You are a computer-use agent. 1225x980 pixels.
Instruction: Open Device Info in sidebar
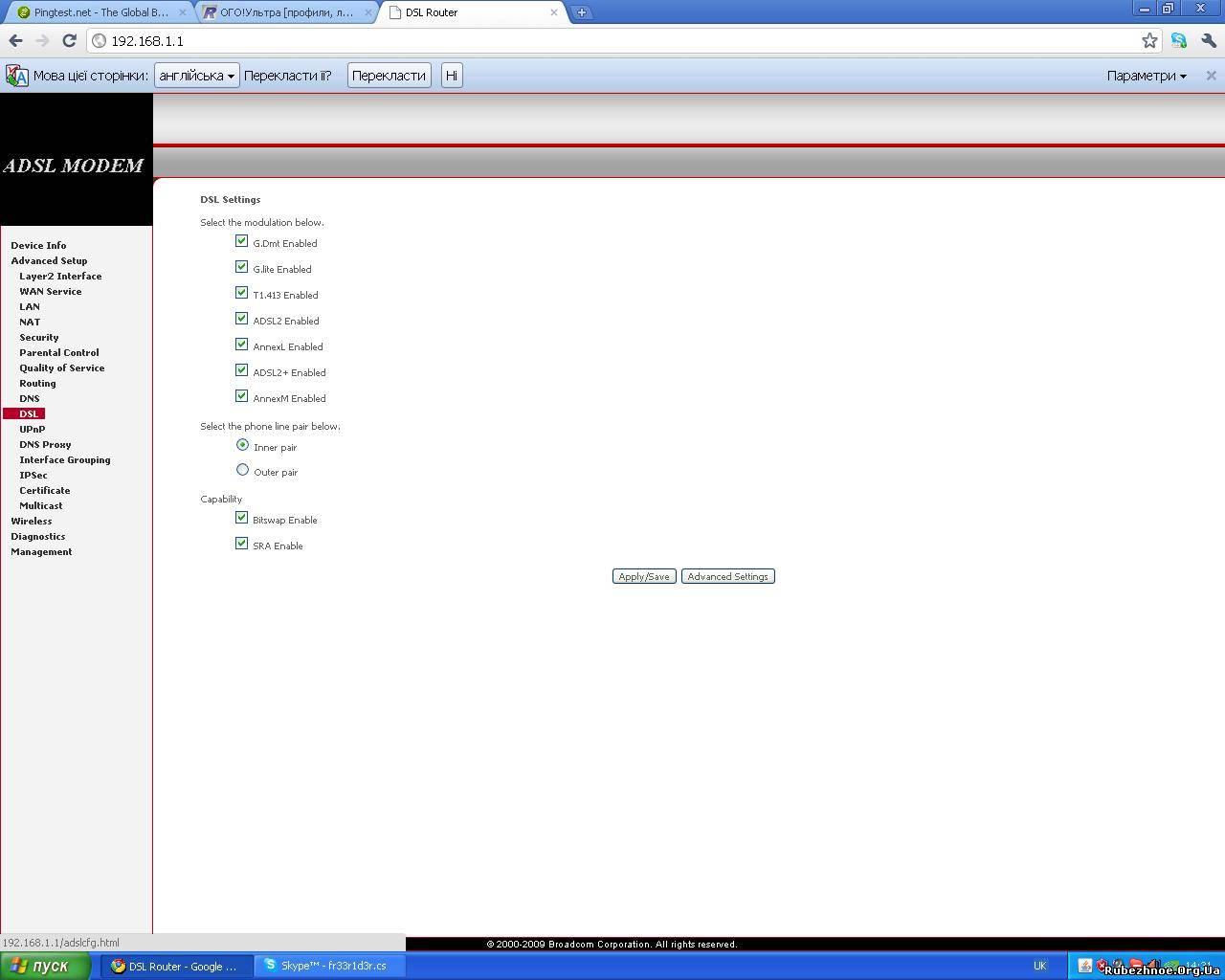tap(38, 245)
